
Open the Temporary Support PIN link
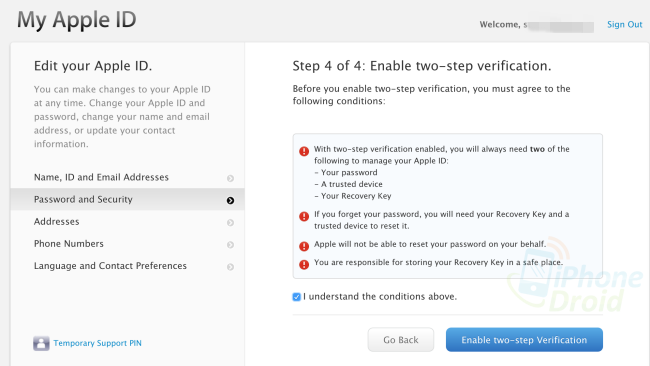pyautogui.click(x=97, y=343)
